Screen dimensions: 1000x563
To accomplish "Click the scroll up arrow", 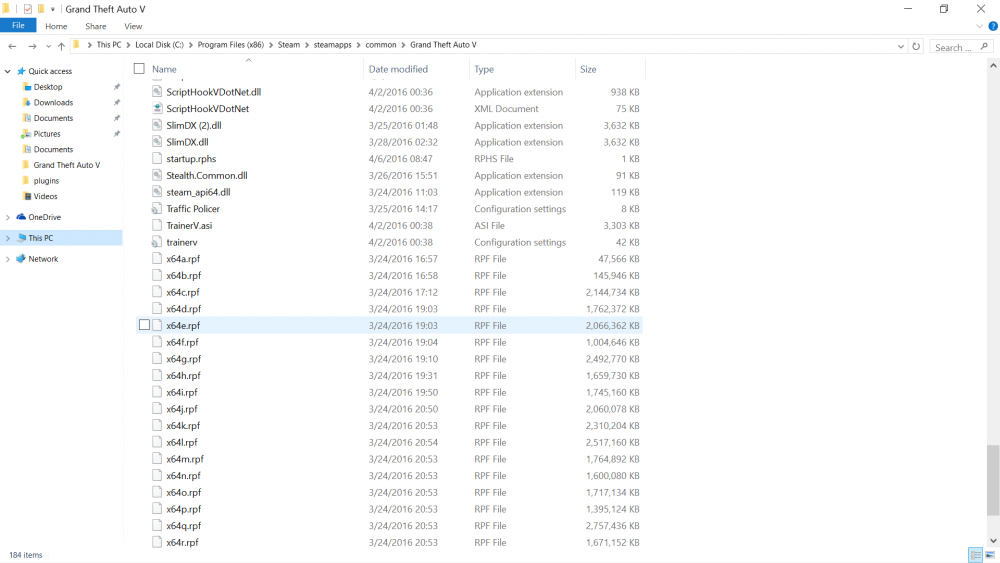I will (993, 65).
